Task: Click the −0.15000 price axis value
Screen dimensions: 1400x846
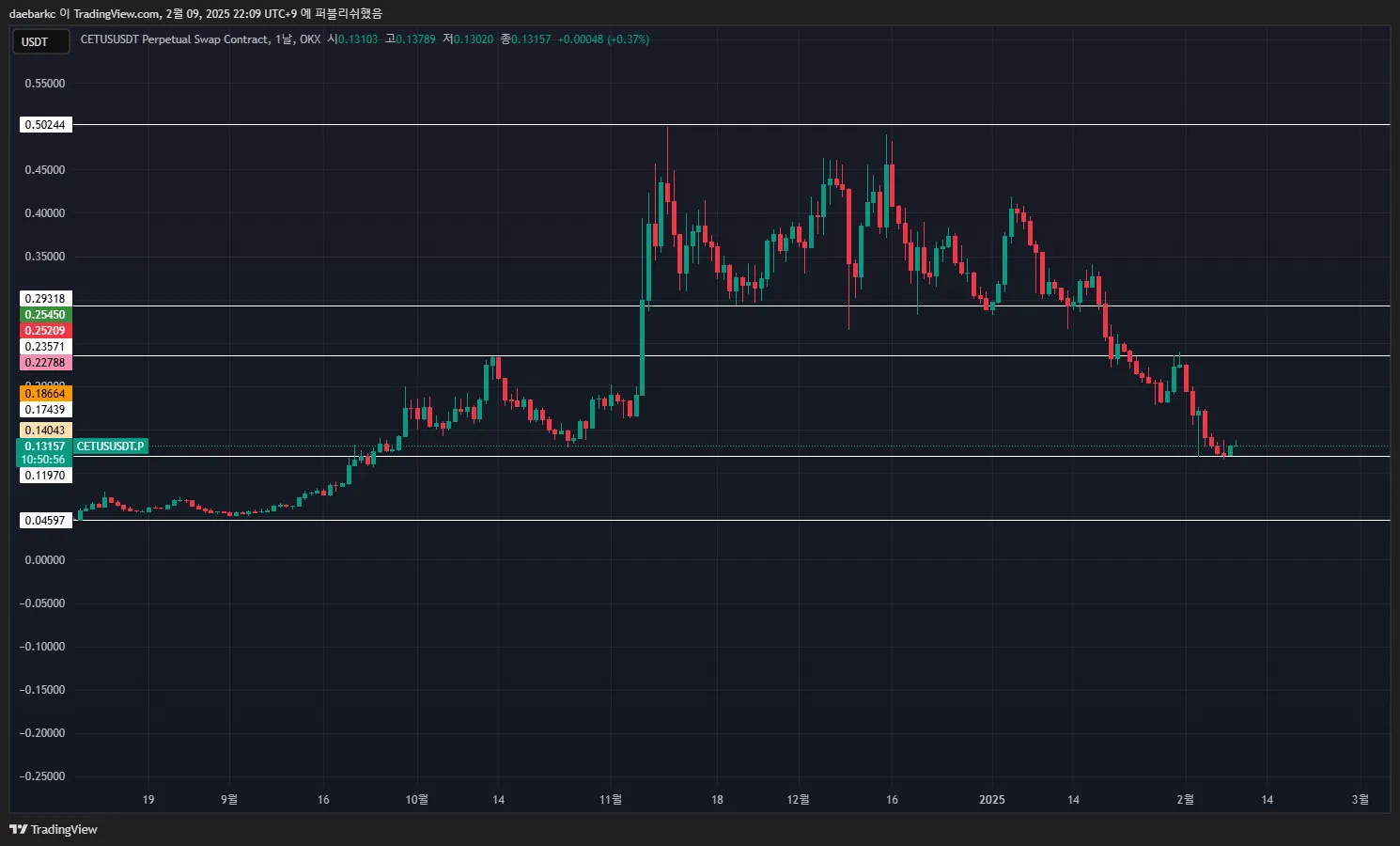Action: [x=42, y=690]
